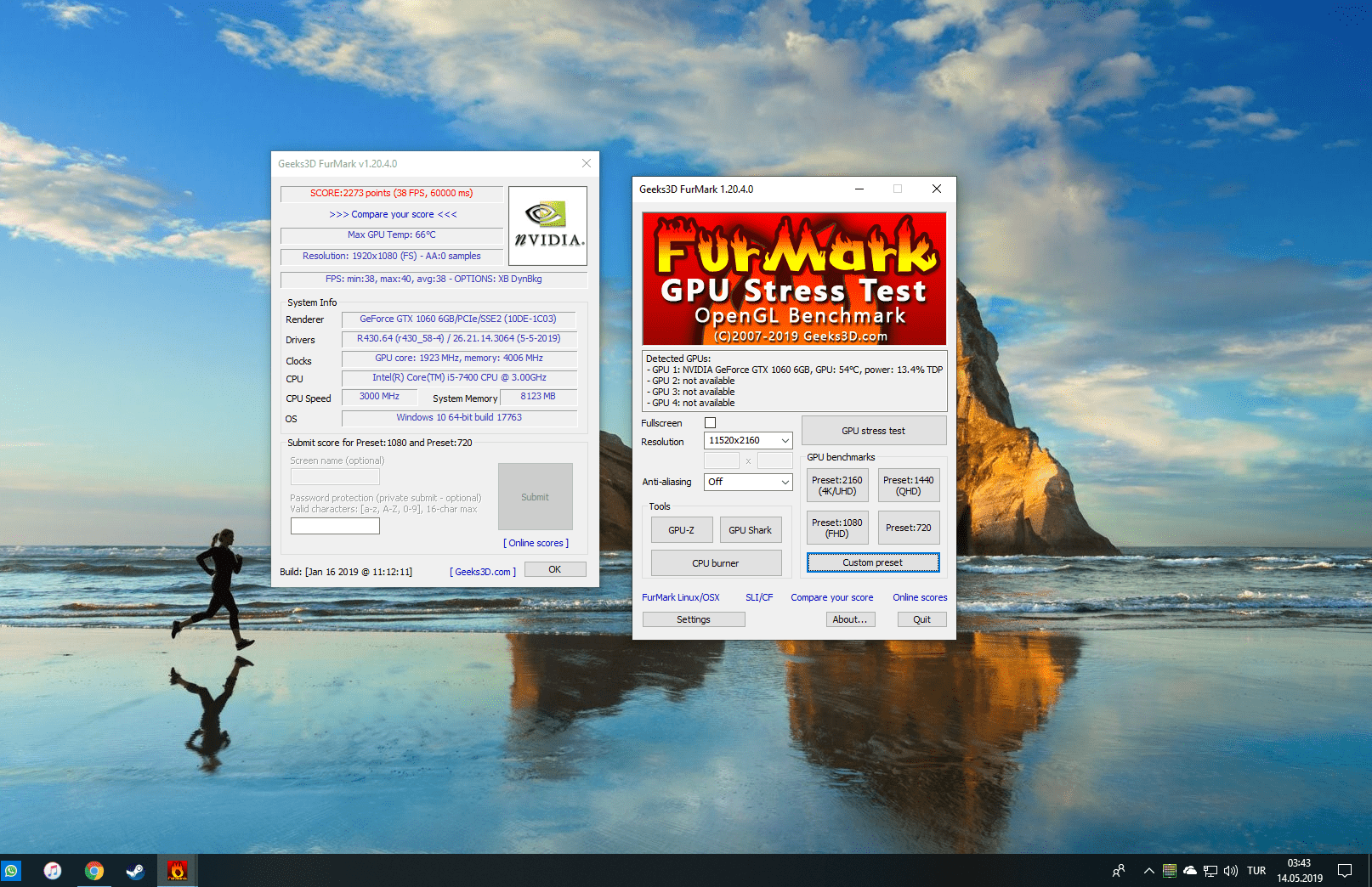
Task: Open Online scores link in main window
Action: tap(920, 597)
